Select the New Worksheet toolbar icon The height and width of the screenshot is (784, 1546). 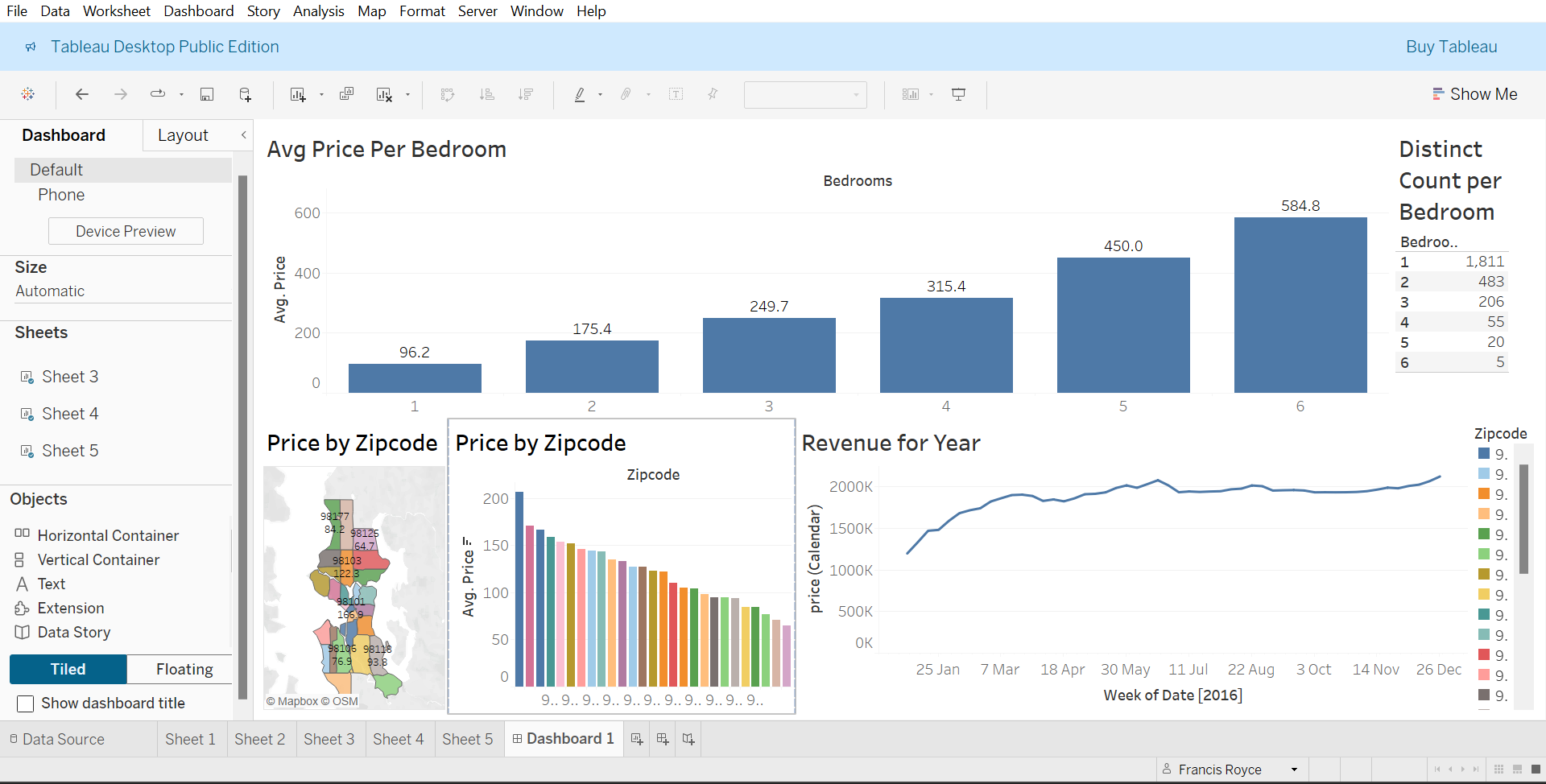coord(299,94)
